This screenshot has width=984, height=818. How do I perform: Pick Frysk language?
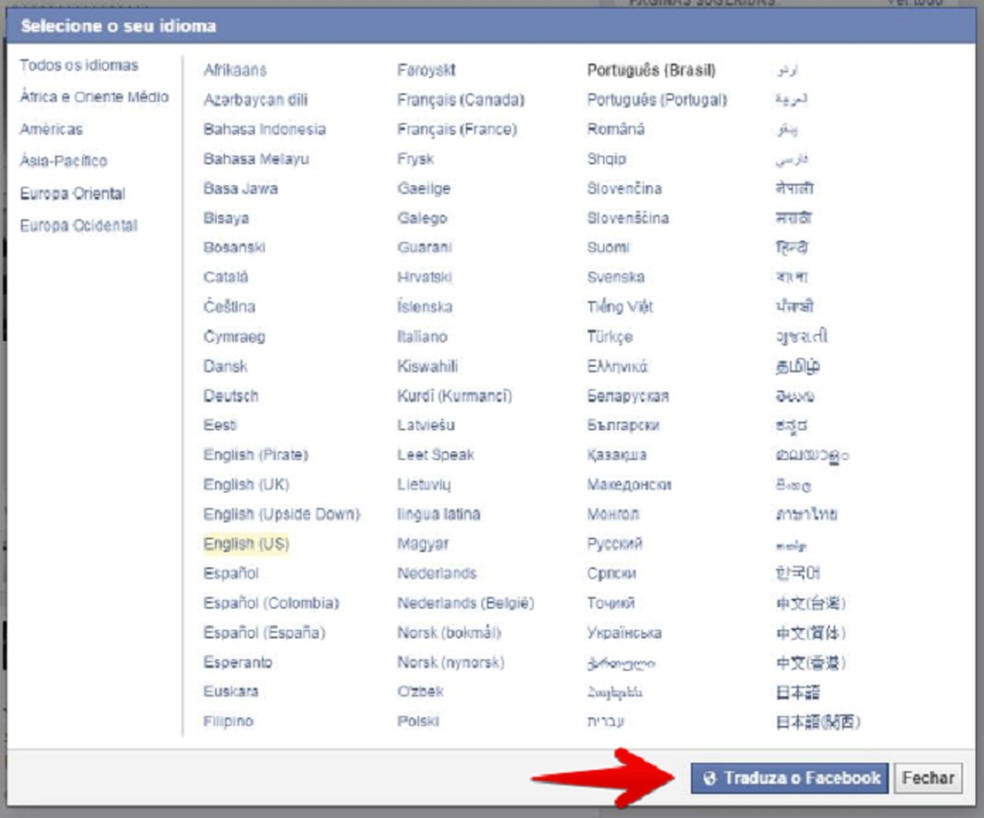tap(415, 159)
